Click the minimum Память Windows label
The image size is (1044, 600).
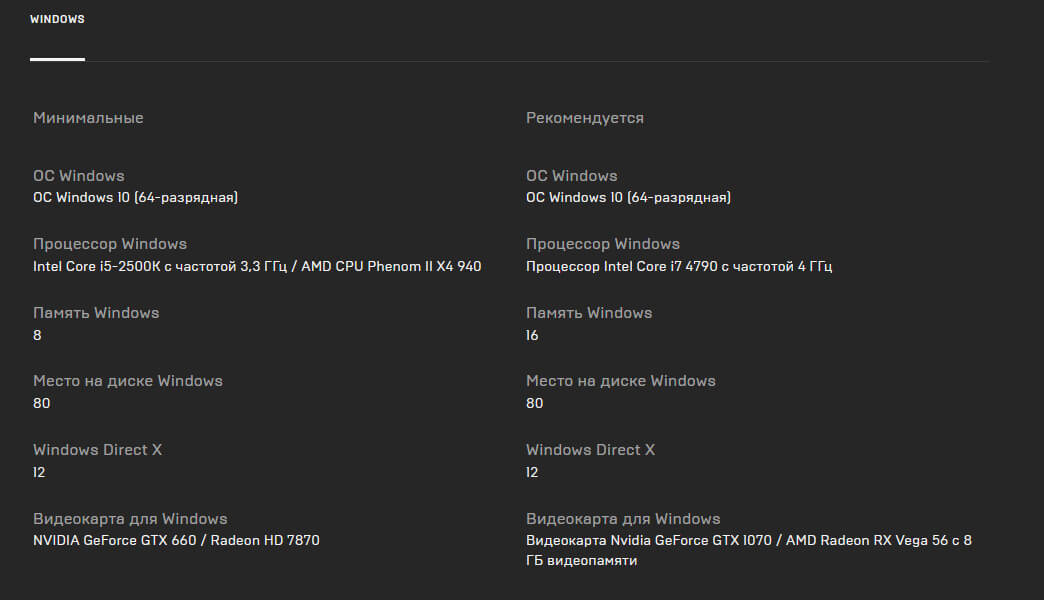97,313
